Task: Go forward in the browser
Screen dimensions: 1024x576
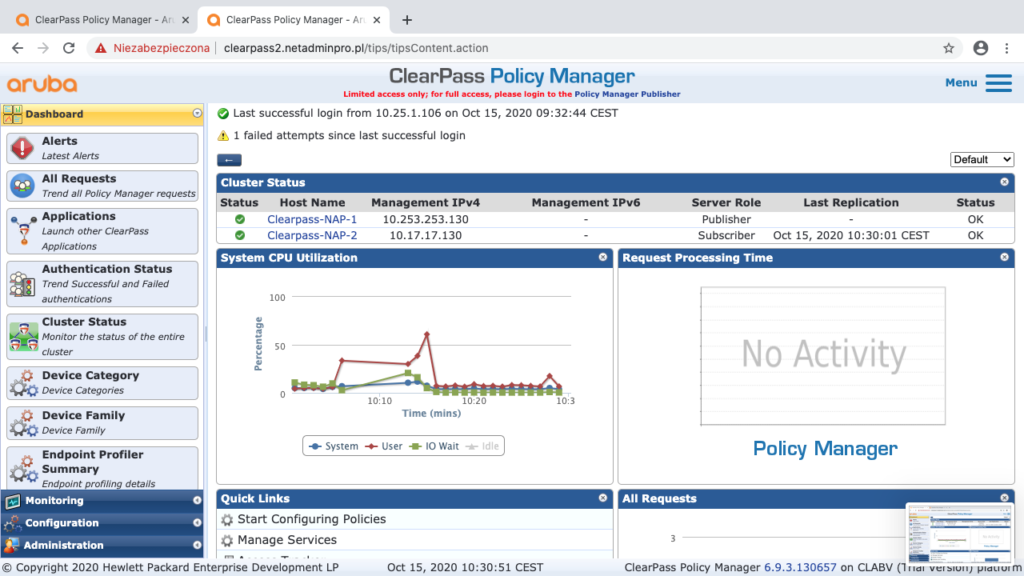Action: tap(43, 48)
